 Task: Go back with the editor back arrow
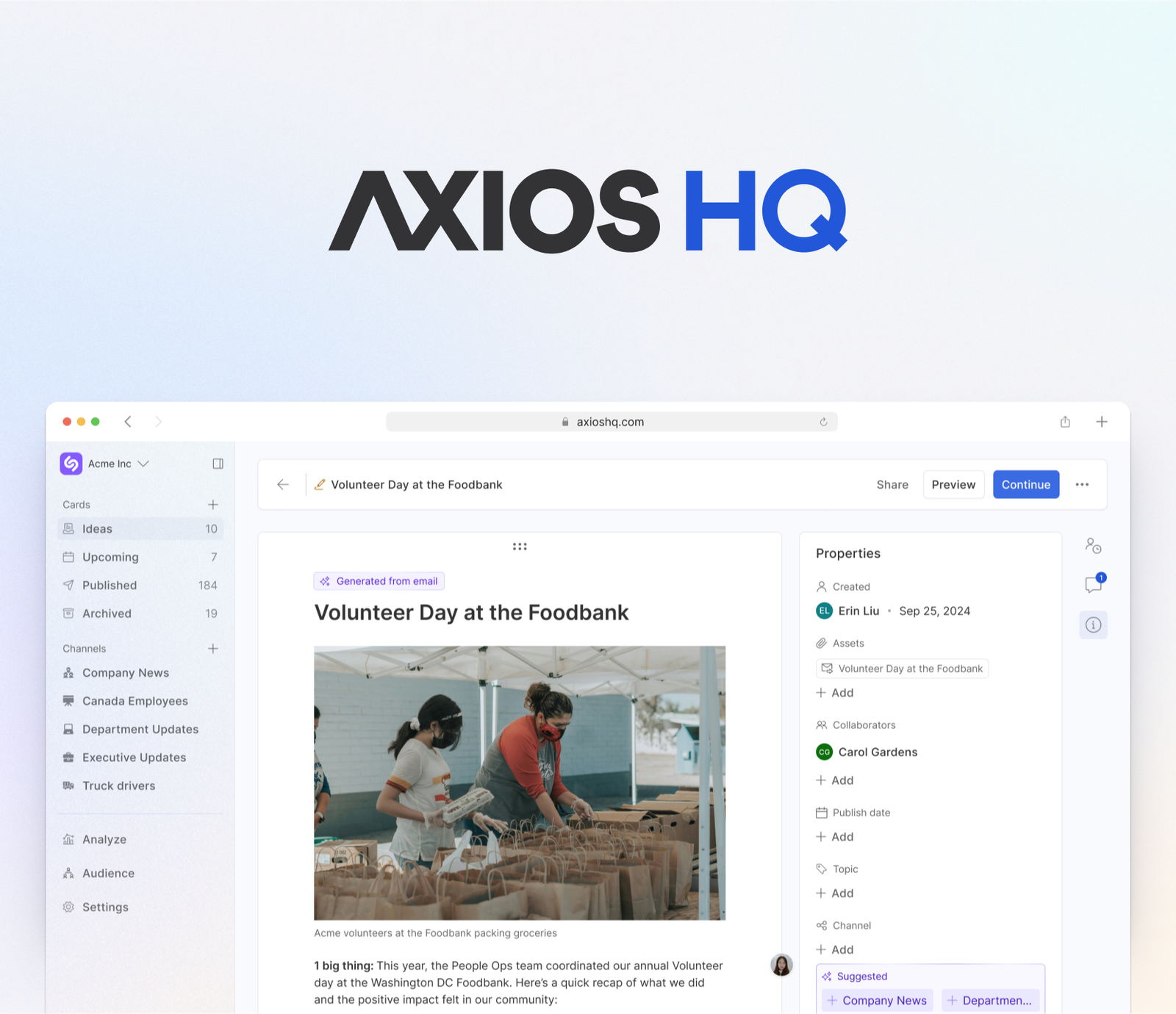(x=283, y=484)
